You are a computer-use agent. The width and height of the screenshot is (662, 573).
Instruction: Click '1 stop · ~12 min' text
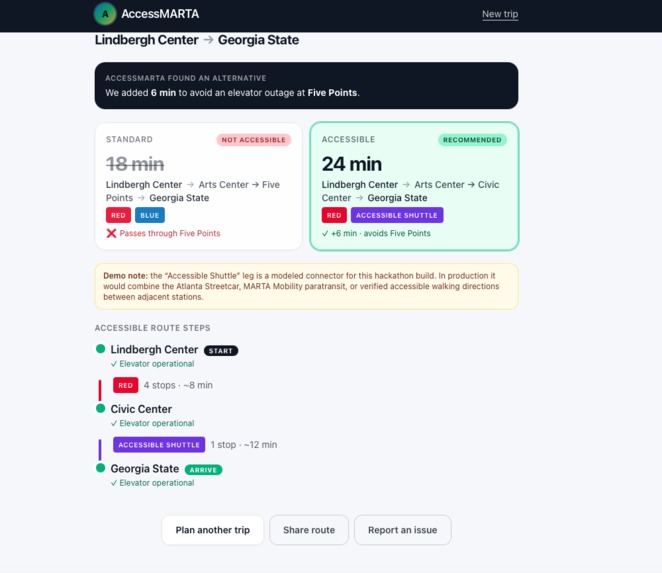tap(244, 445)
